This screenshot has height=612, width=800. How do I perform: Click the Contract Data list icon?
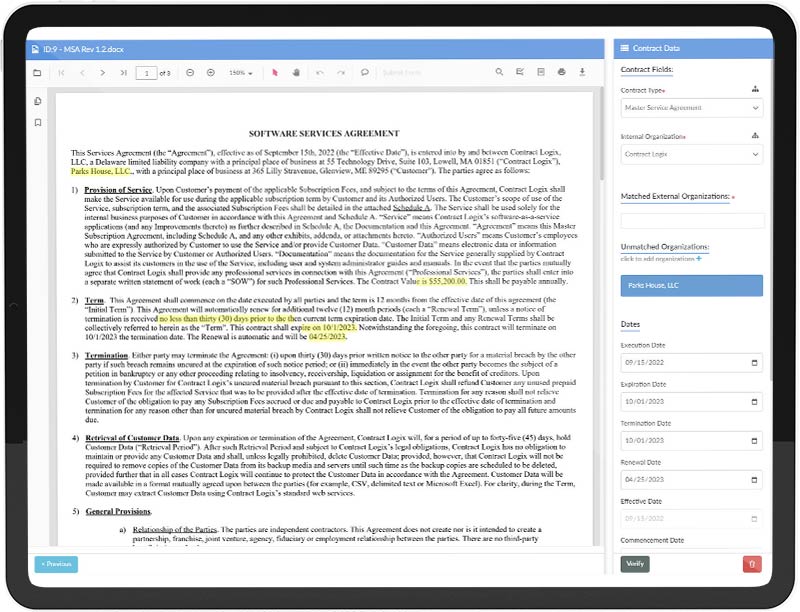624,48
